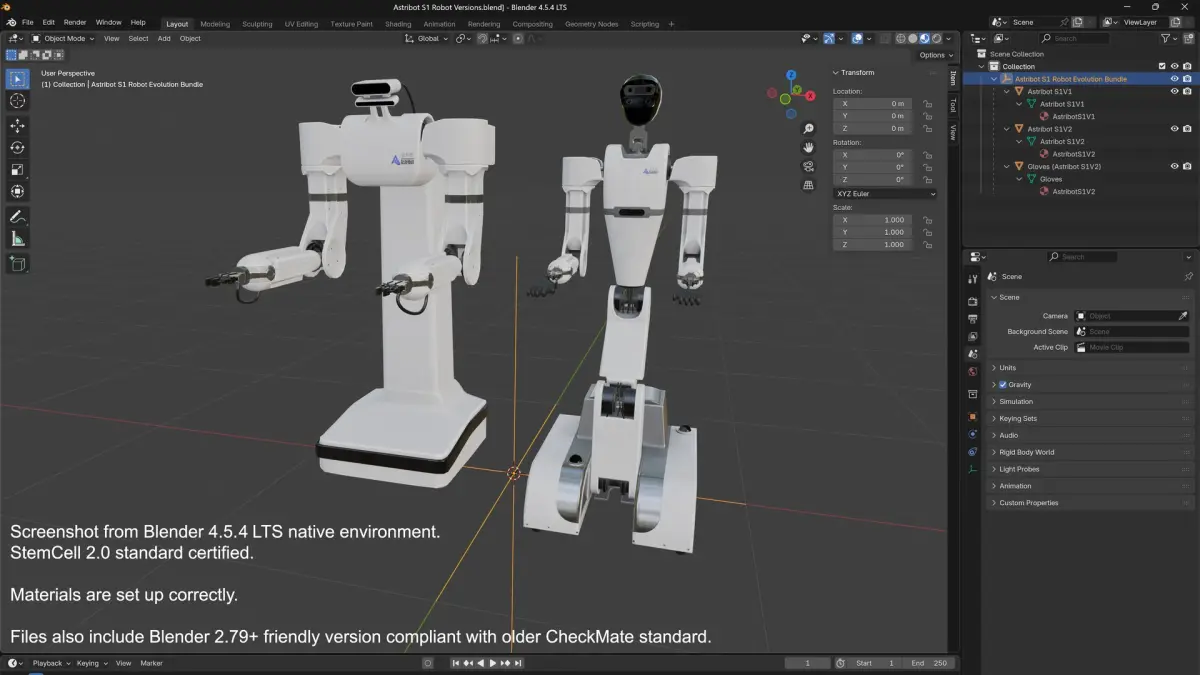
Task: Disable render for Astribot S1 Robot Evolution Bundle
Action: click(x=1187, y=79)
